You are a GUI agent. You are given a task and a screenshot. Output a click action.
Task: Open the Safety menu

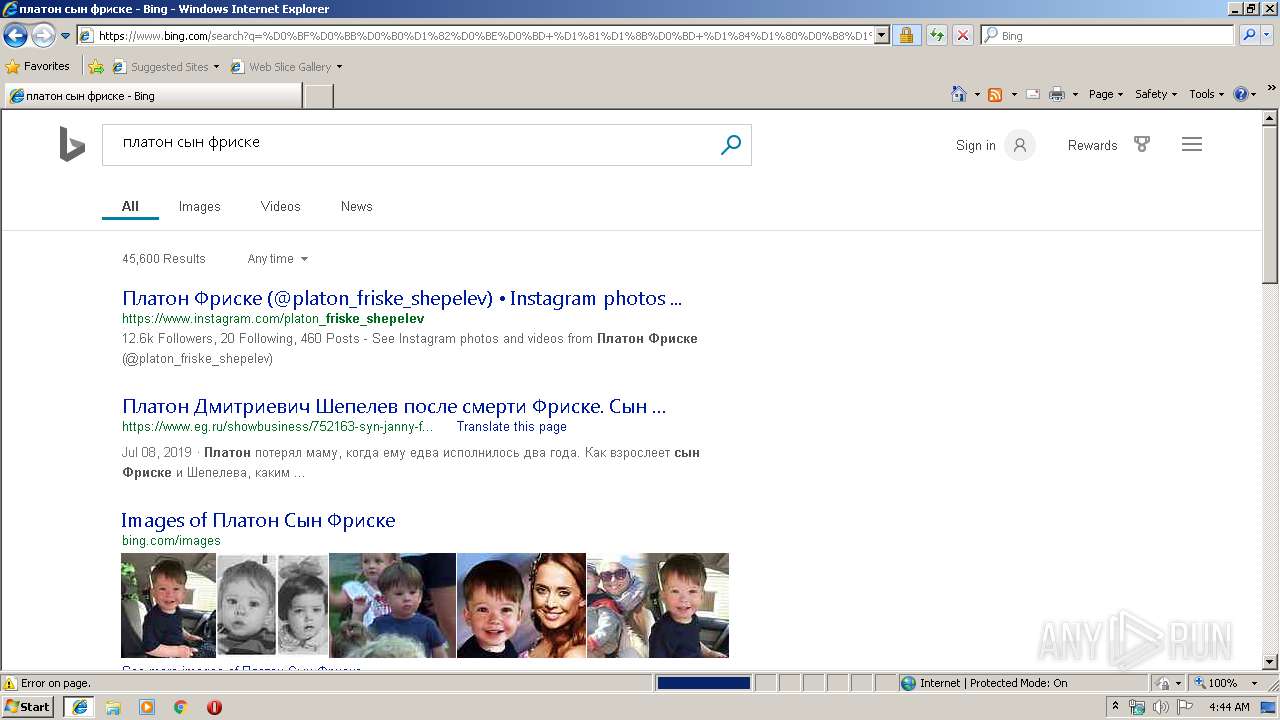(1156, 94)
